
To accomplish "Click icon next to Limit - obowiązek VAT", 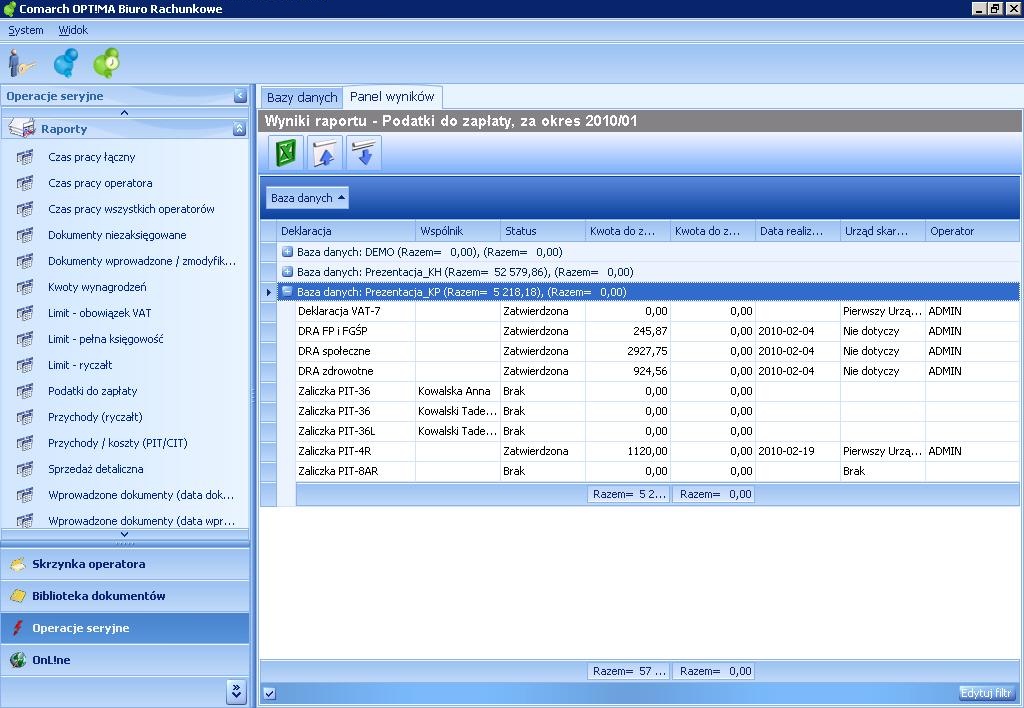I will pos(25,314).
